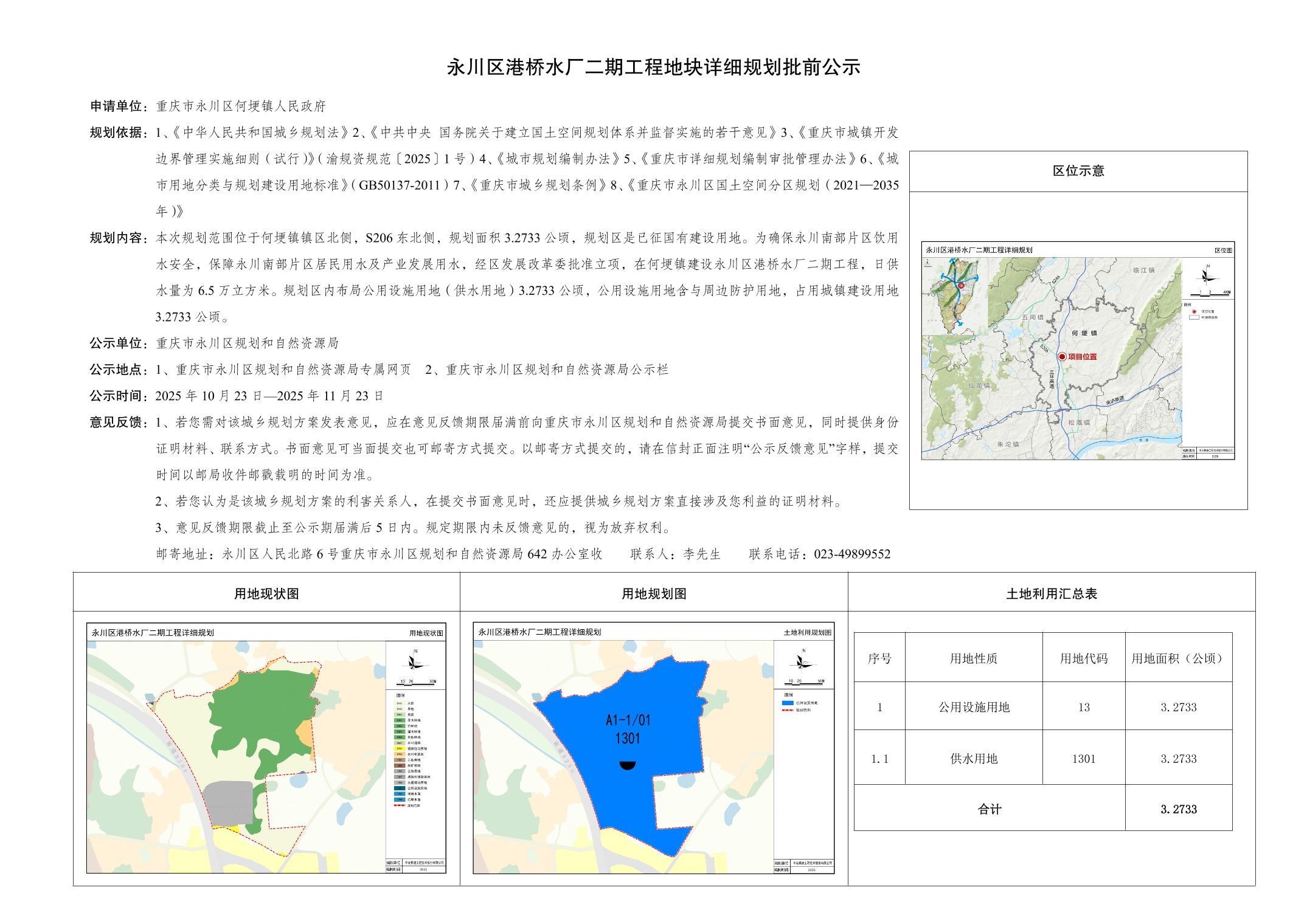The image size is (1307, 924).
Task: Click the blue 公用设施用地 legend swatch
Action: pyautogui.click(x=789, y=703)
